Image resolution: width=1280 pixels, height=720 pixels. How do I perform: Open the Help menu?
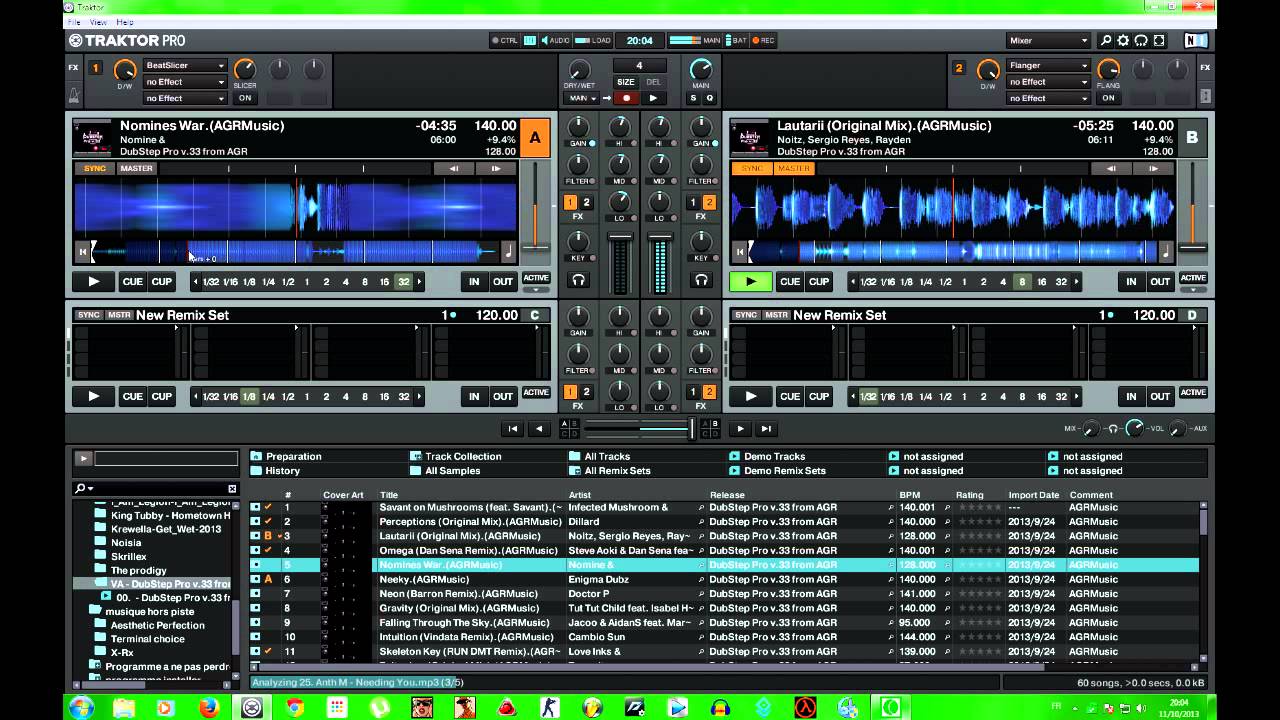click(125, 21)
